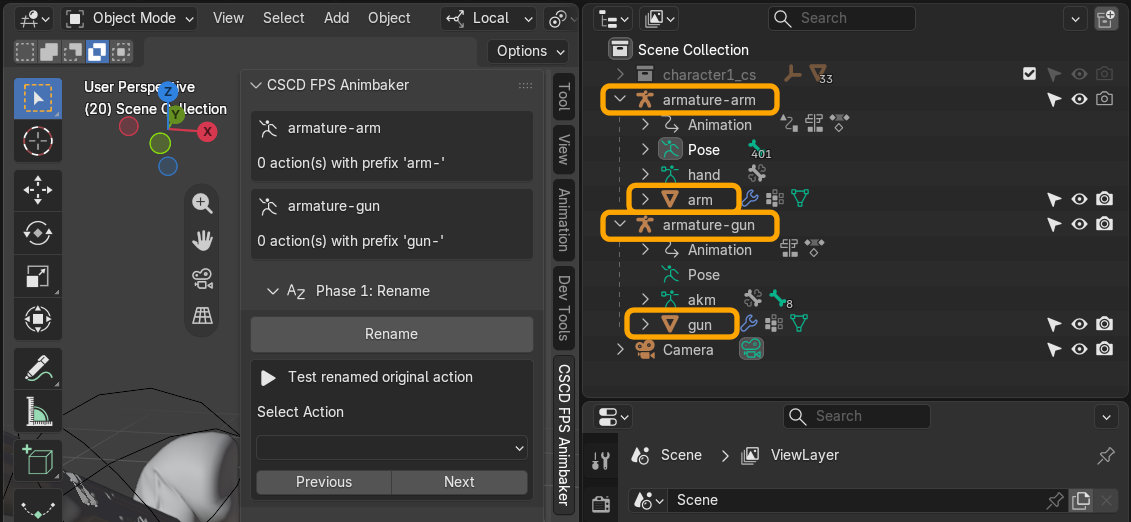Collapse the armature-gun tree item

(619, 225)
